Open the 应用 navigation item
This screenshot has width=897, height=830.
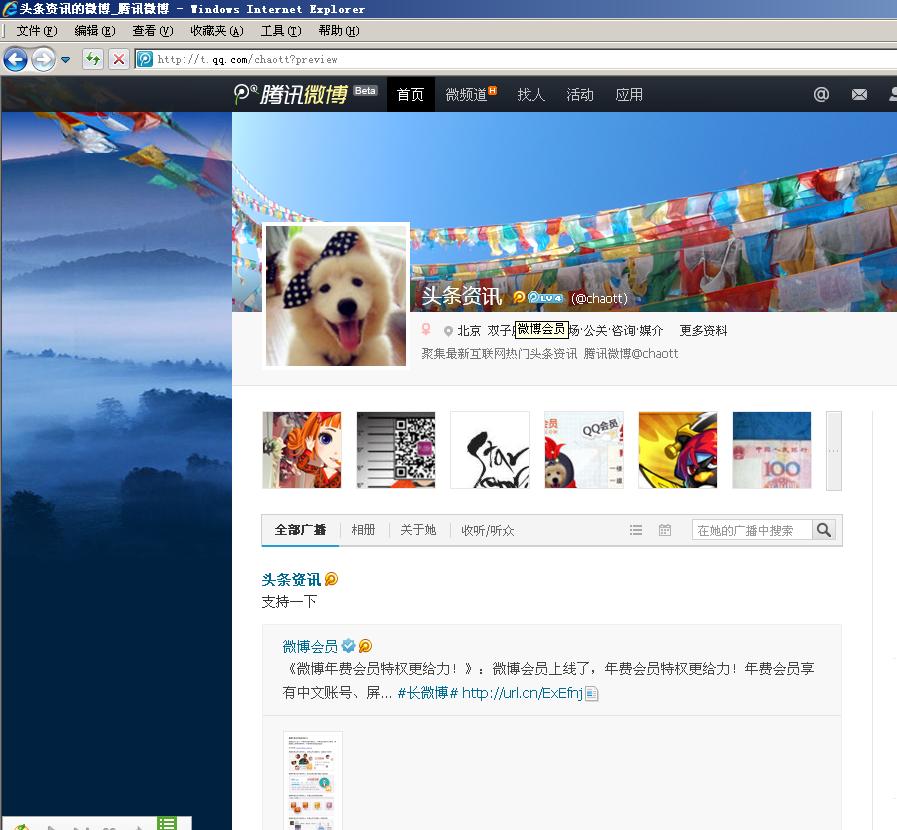[x=629, y=94]
